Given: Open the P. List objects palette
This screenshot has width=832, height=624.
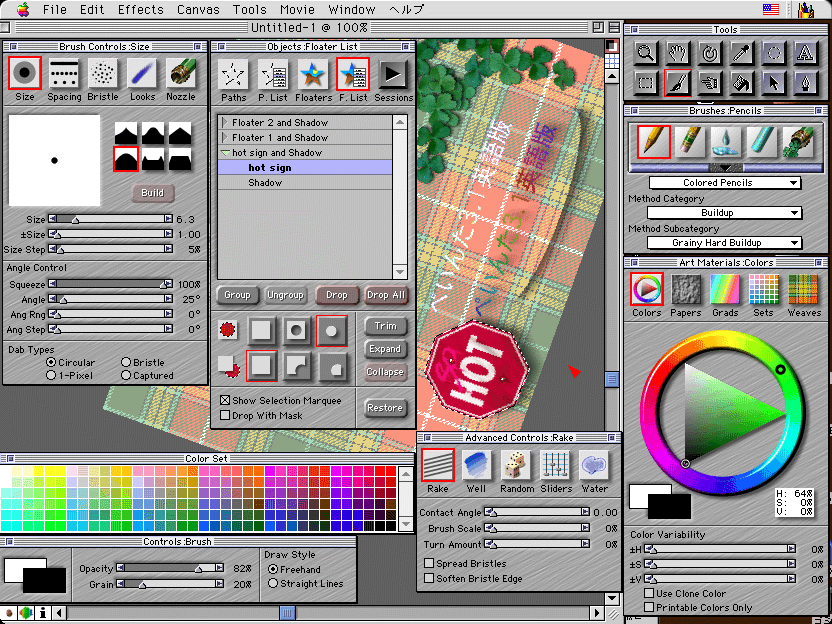Looking at the screenshot, I should click(273, 80).
